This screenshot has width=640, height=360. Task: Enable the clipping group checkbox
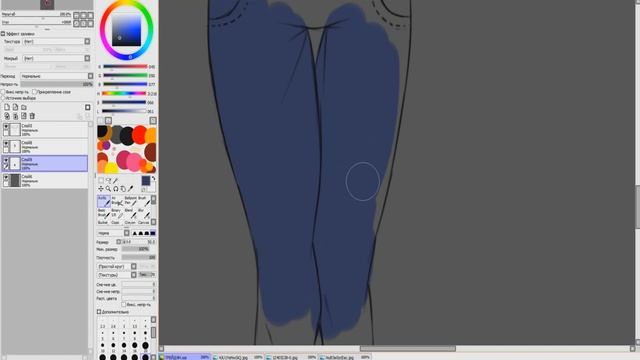pyautogui.click(x=34, y=92)
